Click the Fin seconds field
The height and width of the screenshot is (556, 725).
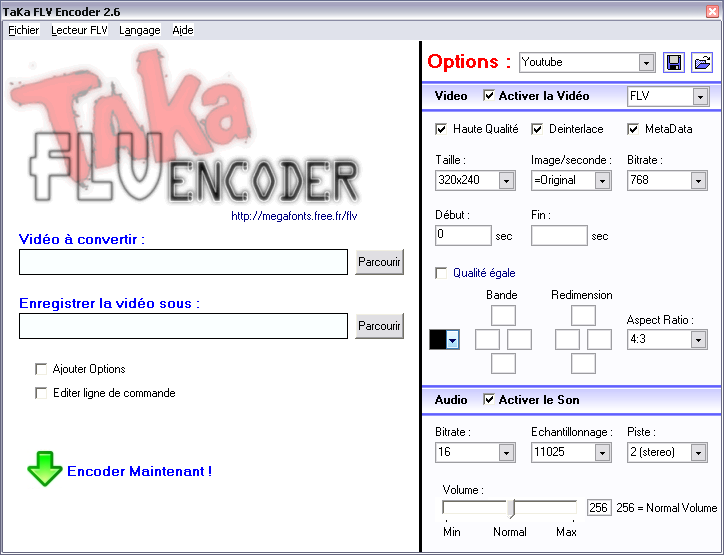(559, 235)
